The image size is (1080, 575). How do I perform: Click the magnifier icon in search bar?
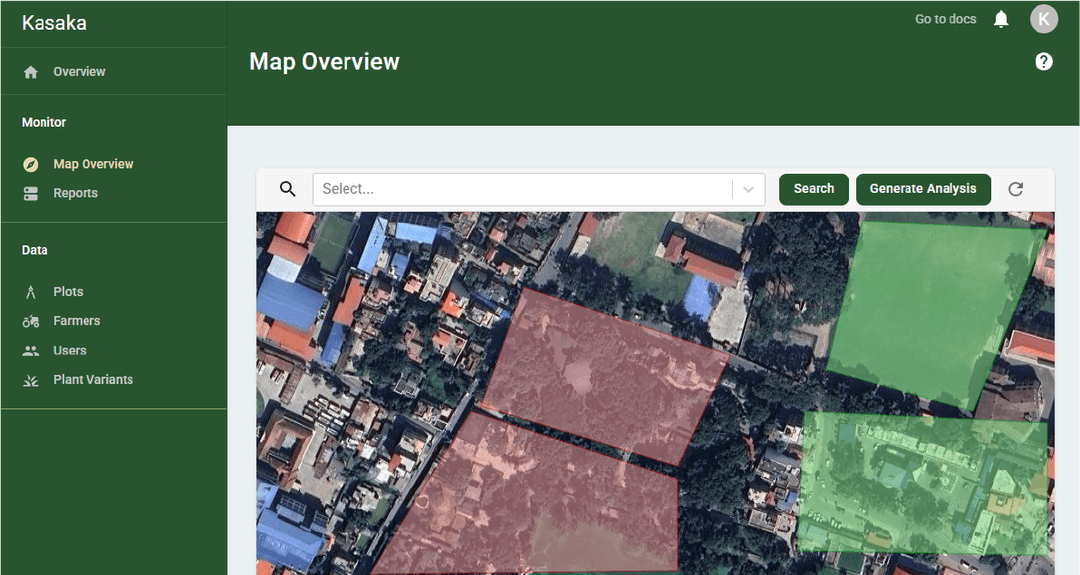(288, 189)
